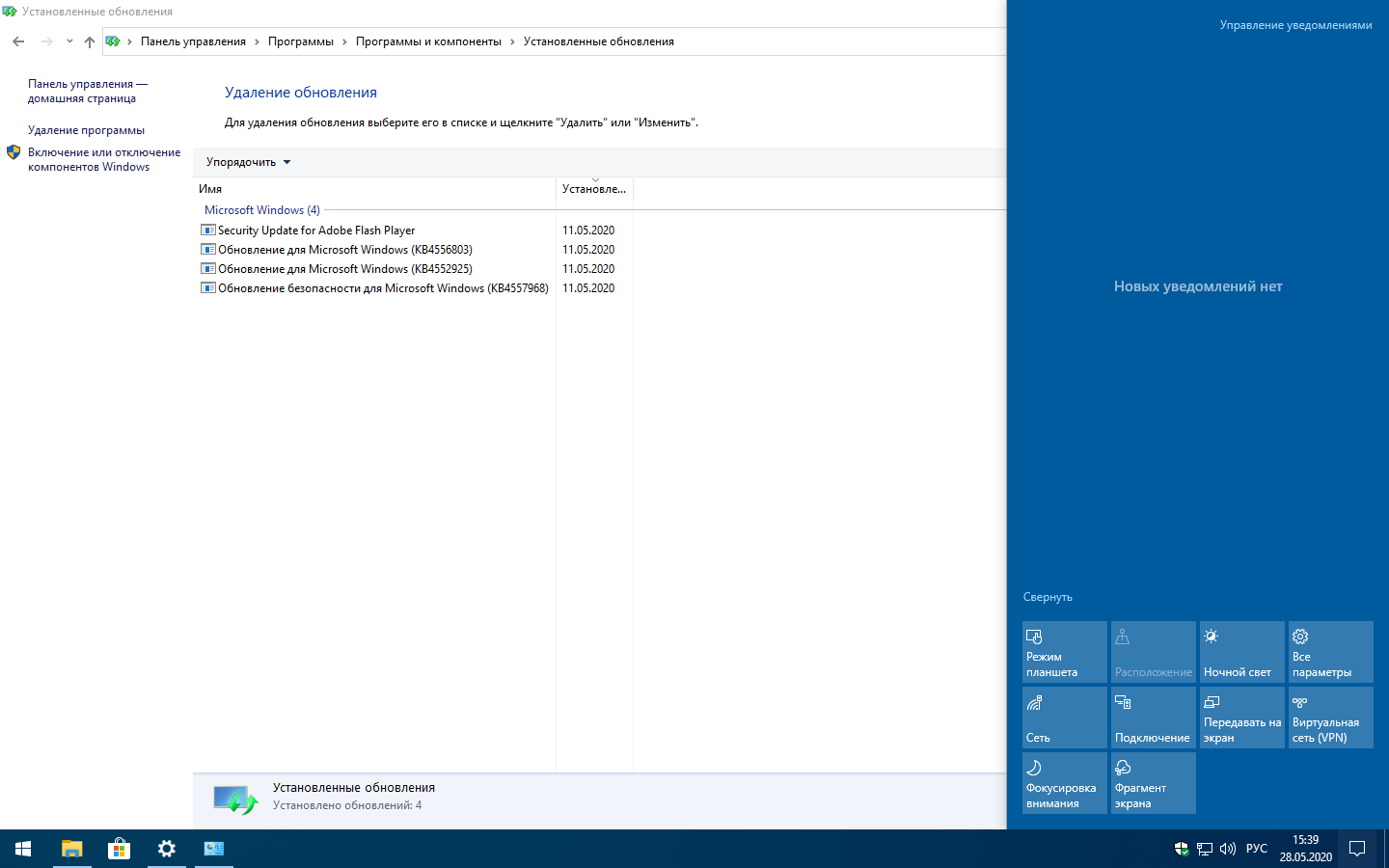Toggle Фокусировка внимания focus assist tile
Viewport: 1389px width, 868px height.
tap(1065, 783)
